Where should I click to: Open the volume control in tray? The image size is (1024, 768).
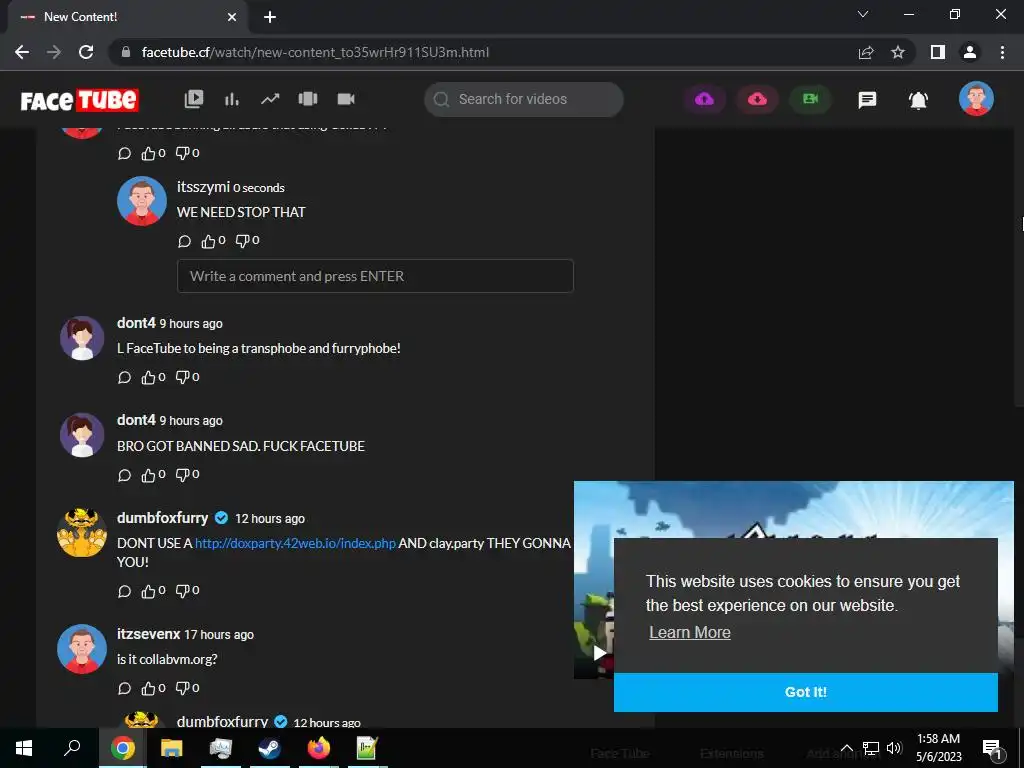[x=895, y=748]
